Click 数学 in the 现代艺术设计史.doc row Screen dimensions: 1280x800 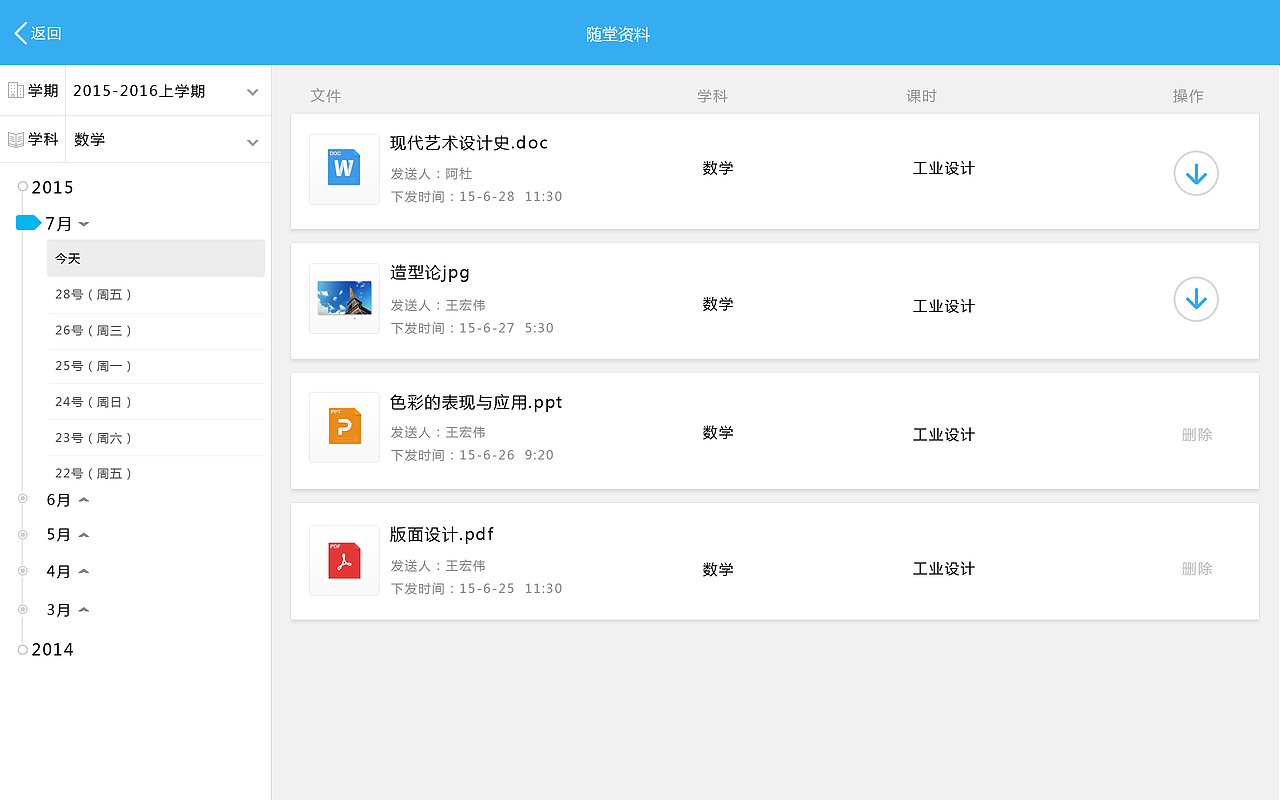pos(718,168)
